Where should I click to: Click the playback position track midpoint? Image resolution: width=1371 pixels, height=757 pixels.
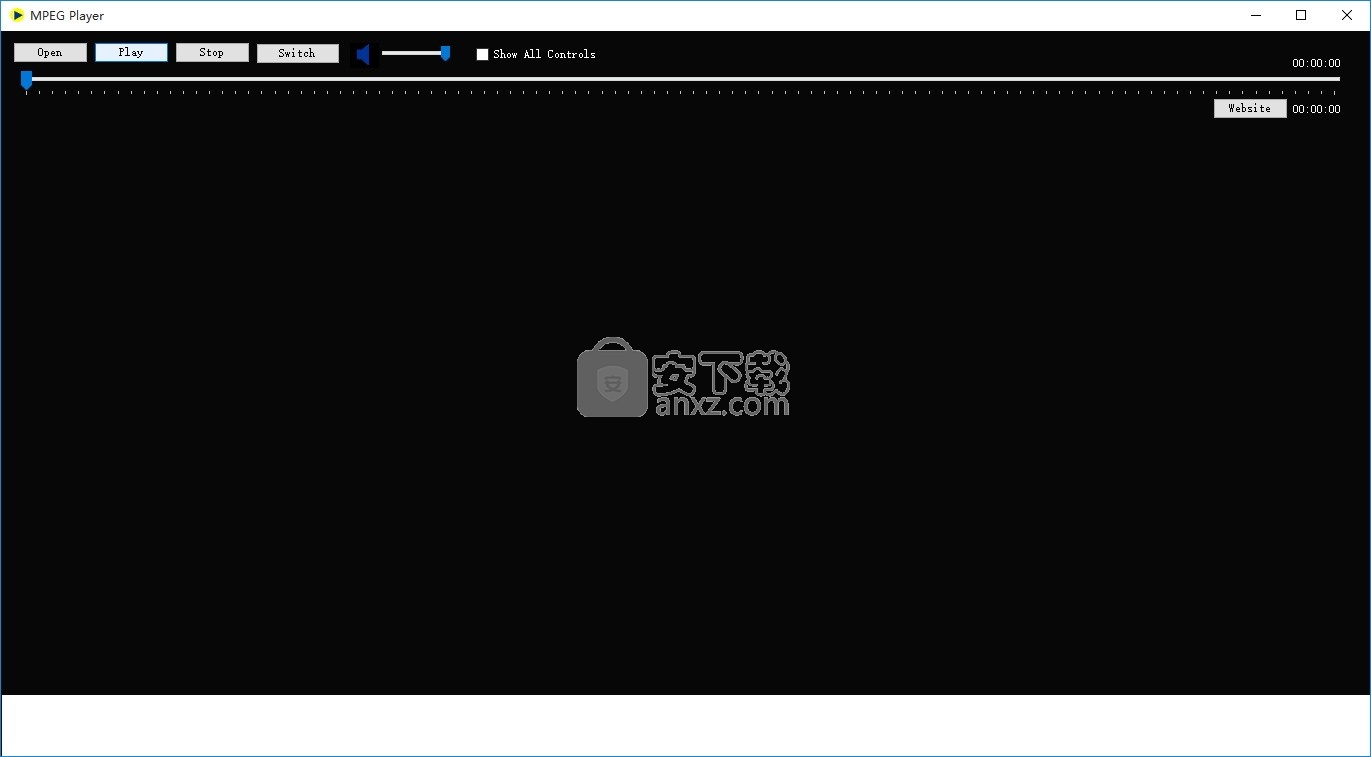[x=681, y=79]
